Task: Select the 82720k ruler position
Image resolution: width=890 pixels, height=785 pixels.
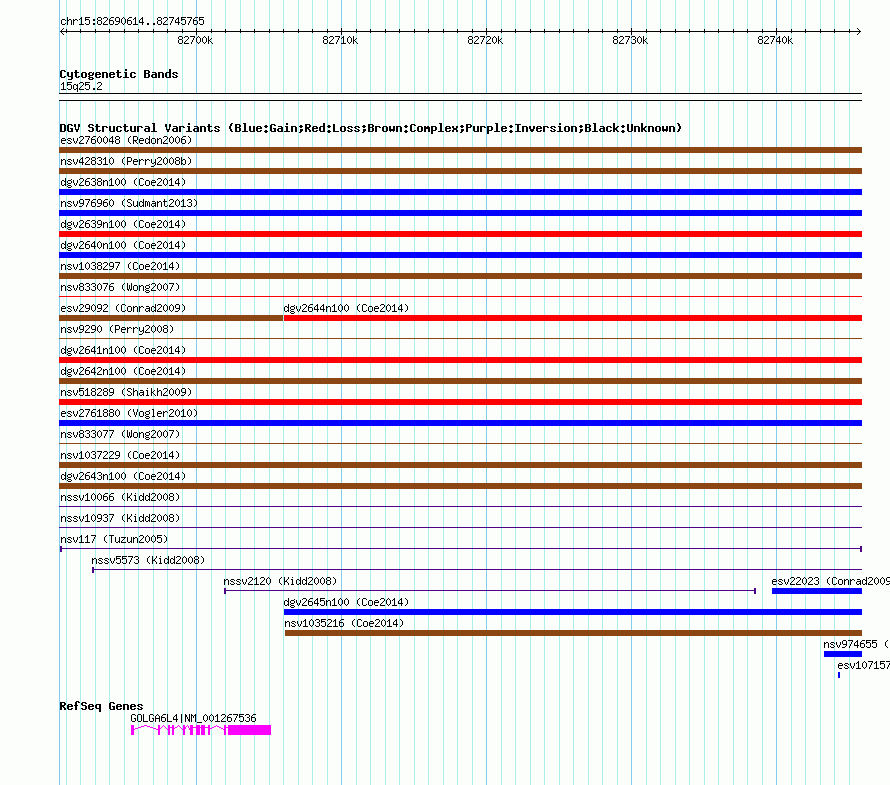Action: 485,40
